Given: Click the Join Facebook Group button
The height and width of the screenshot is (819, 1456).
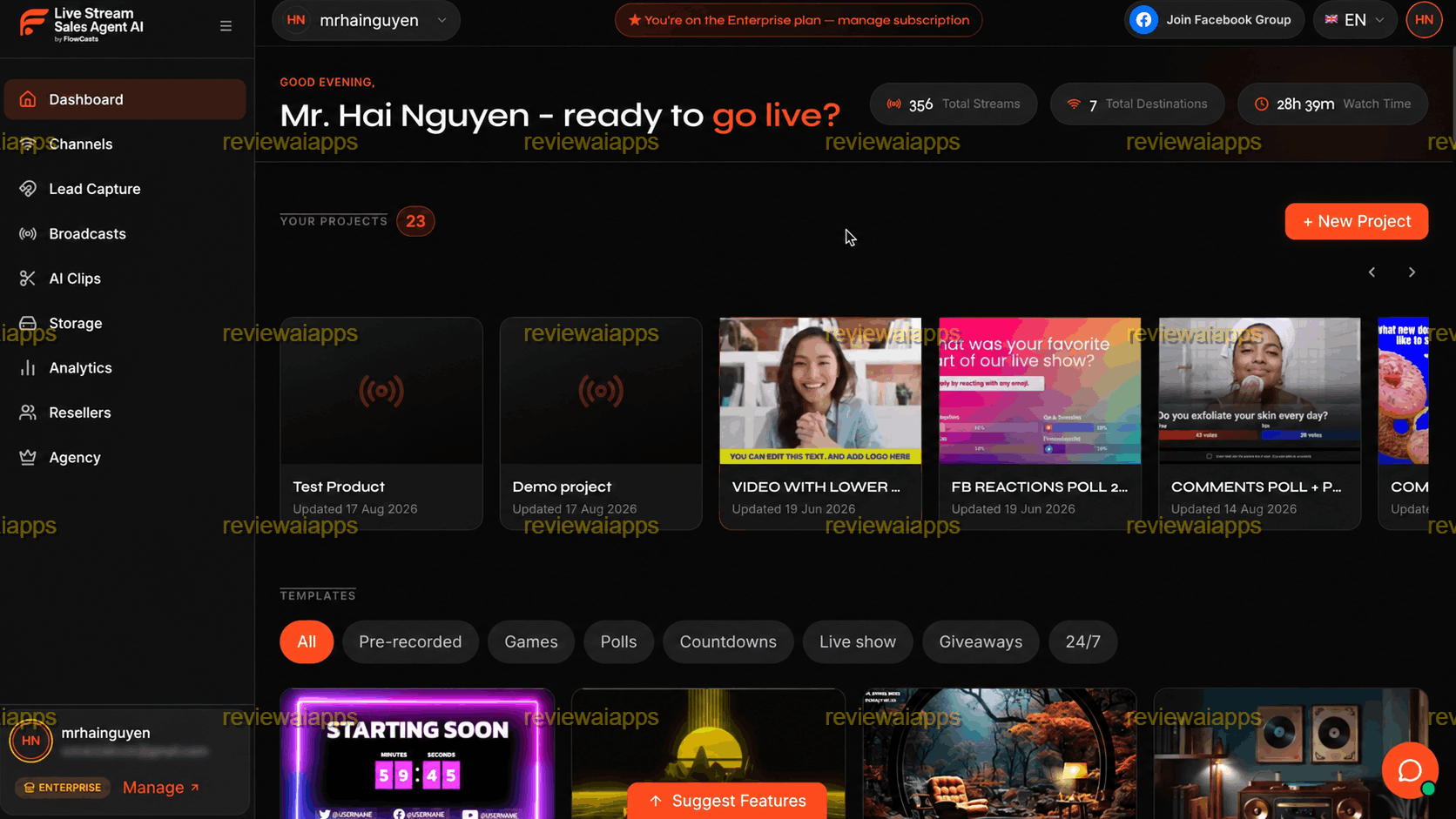Looking at the screenshot, I should (x=1216, y=20).
